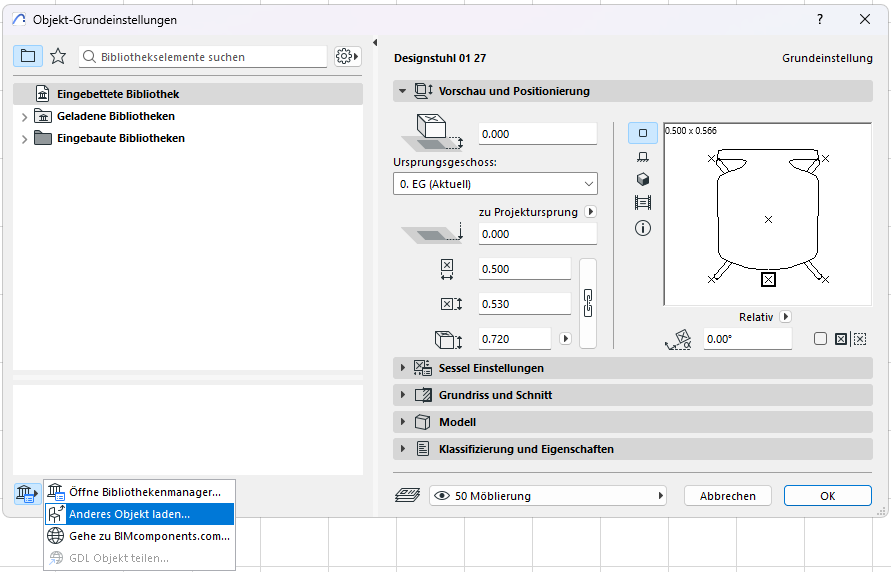891x572 pixels.
Task: Select the side elevation preview icon
Action: click(x=642, y=156)
